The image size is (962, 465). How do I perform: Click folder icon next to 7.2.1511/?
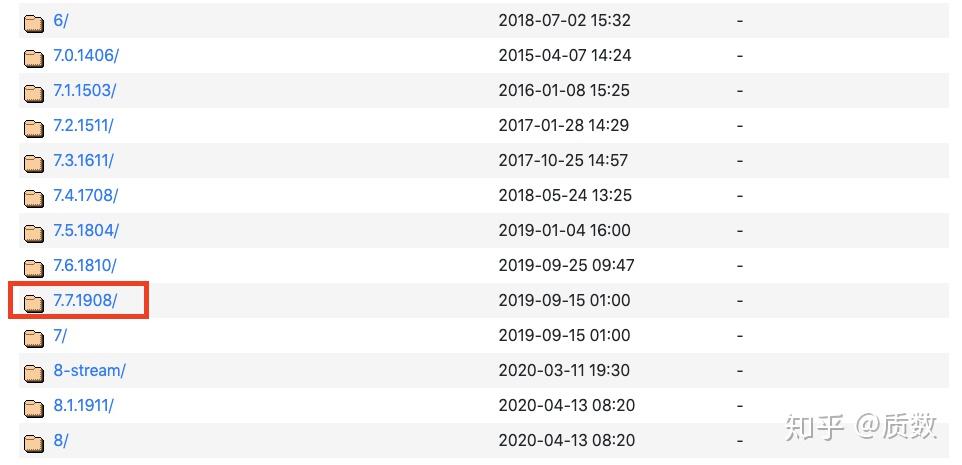tap(34, 127)
